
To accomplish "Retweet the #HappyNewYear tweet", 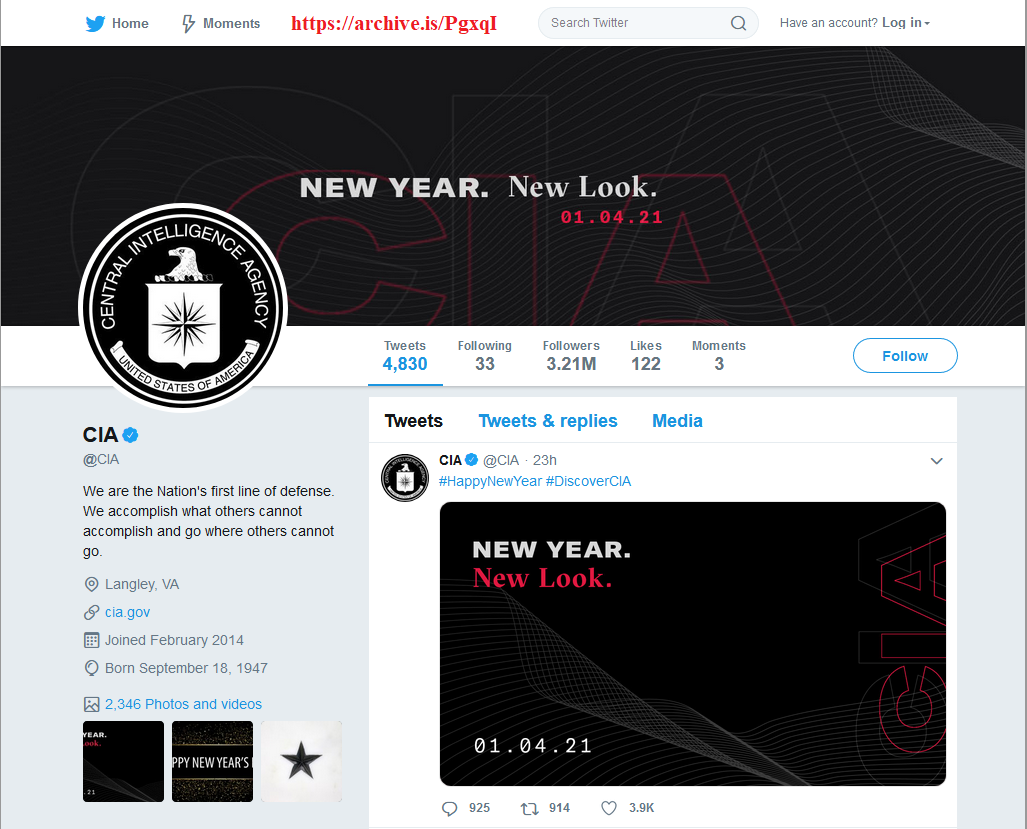I will tap(529, 808).
